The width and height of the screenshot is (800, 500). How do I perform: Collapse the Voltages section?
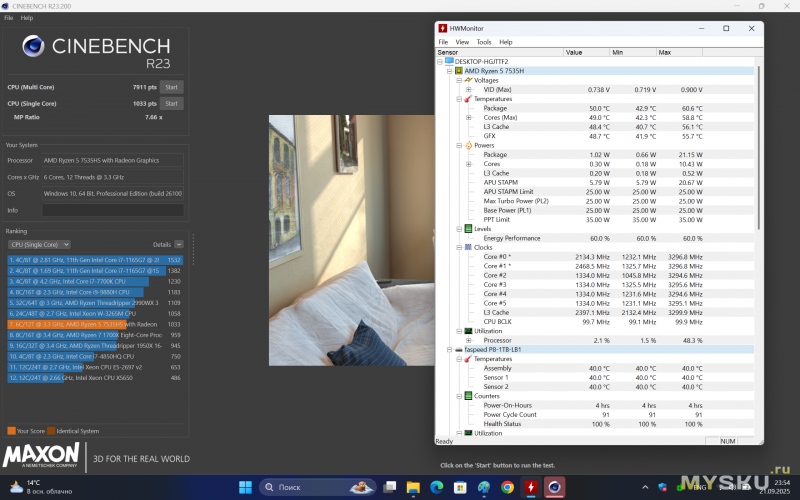pyautogui.click(x=459, y=80)
